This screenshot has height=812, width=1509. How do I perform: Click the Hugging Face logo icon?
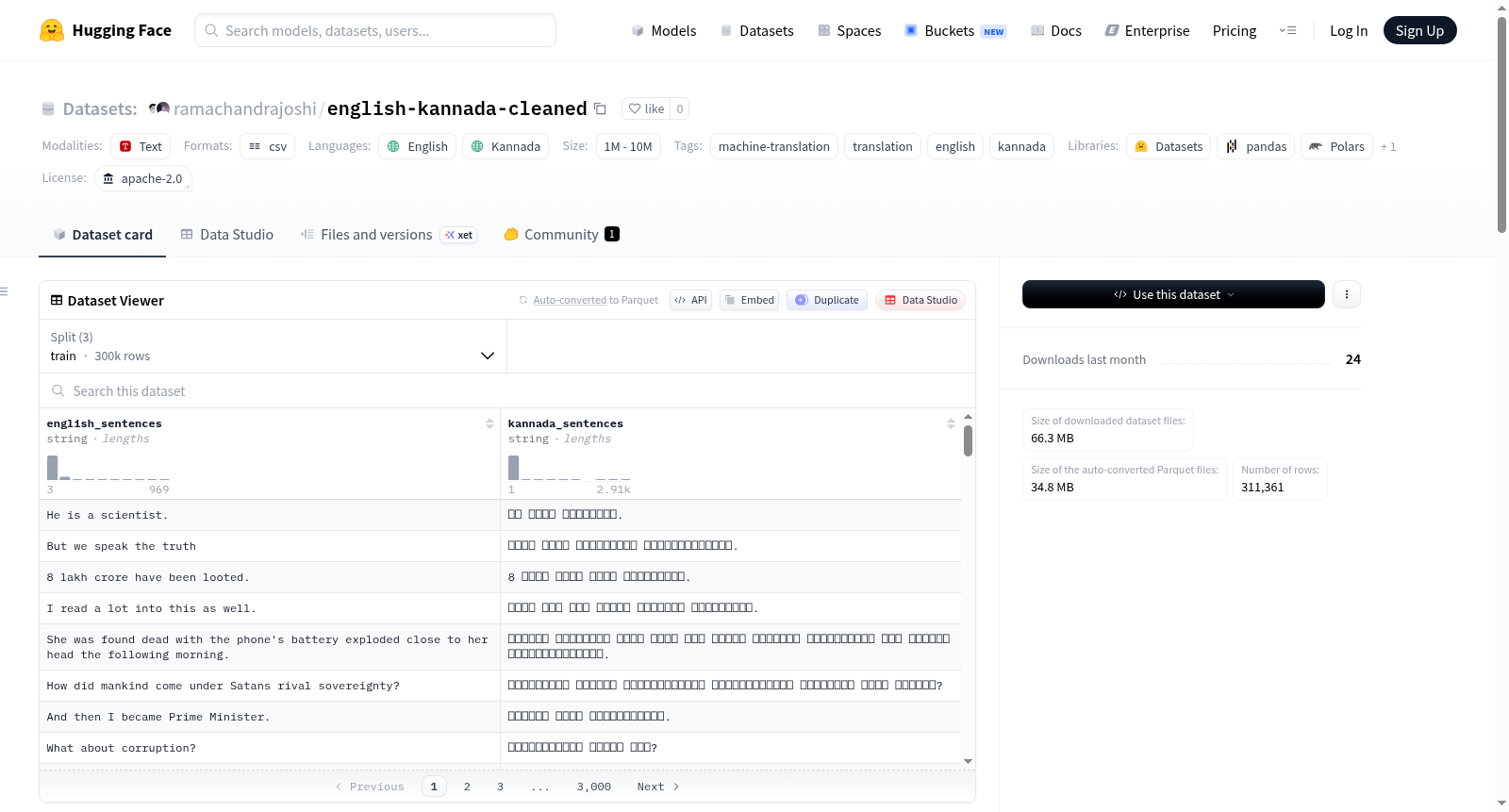52,30
